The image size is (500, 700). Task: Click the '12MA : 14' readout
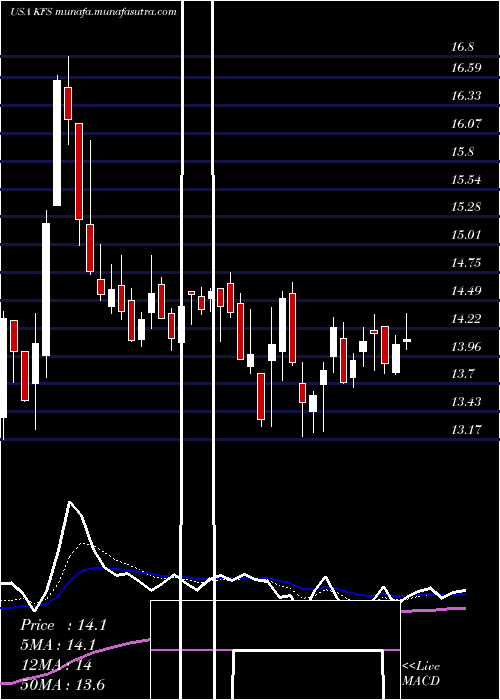tap(56, 665)
